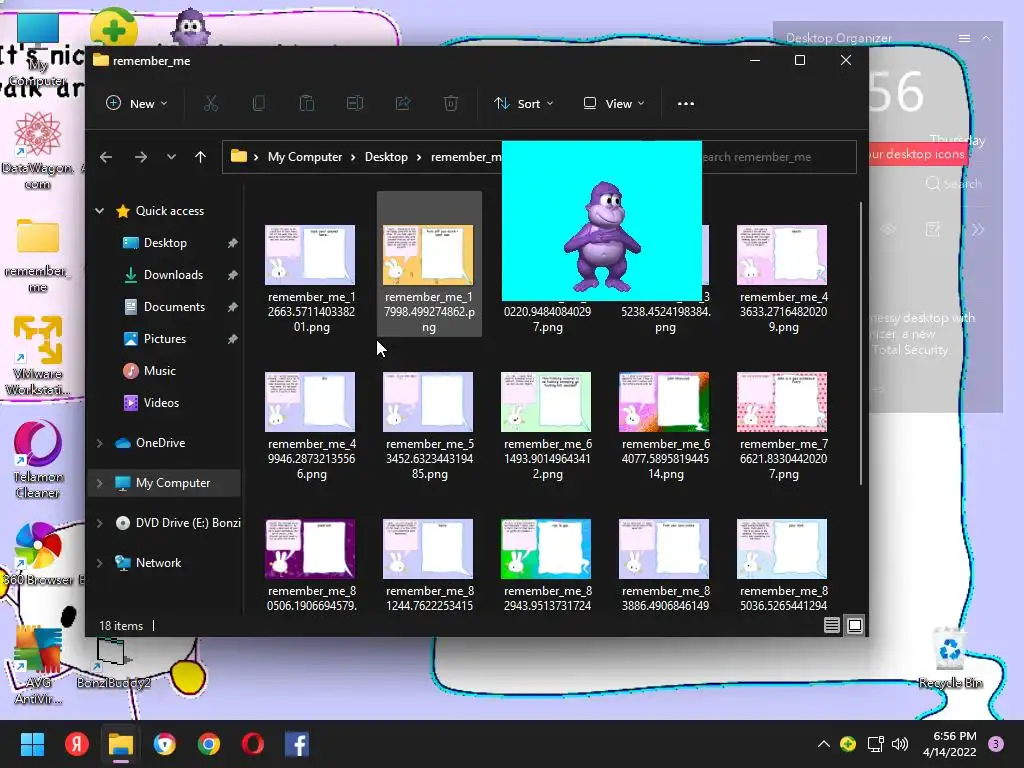Click the Share icon in toolbar
This screenshot has height=768, width=1024.
click(x=403, y=103)
